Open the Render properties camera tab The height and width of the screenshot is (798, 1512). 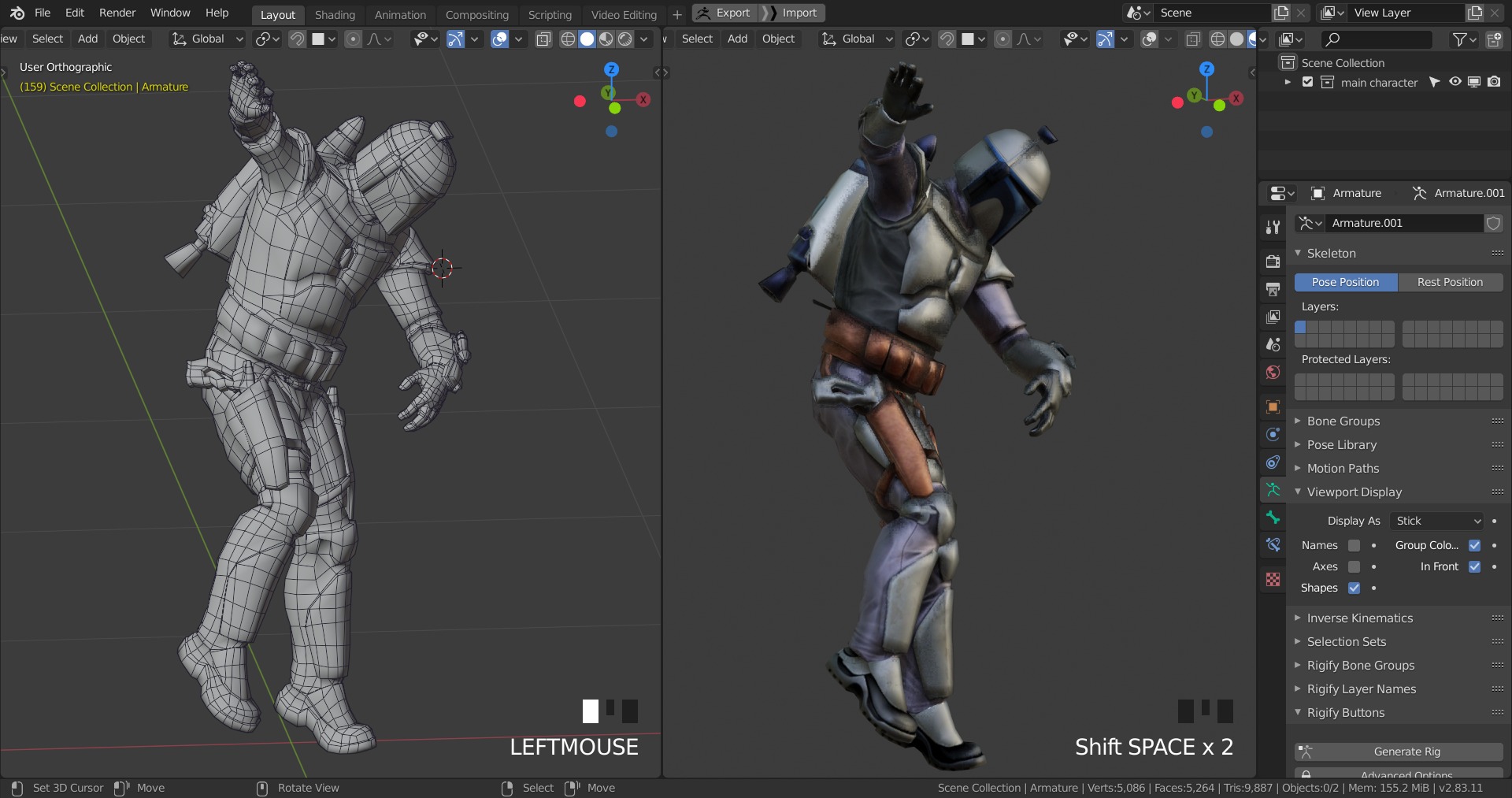tap(1273, 262)
